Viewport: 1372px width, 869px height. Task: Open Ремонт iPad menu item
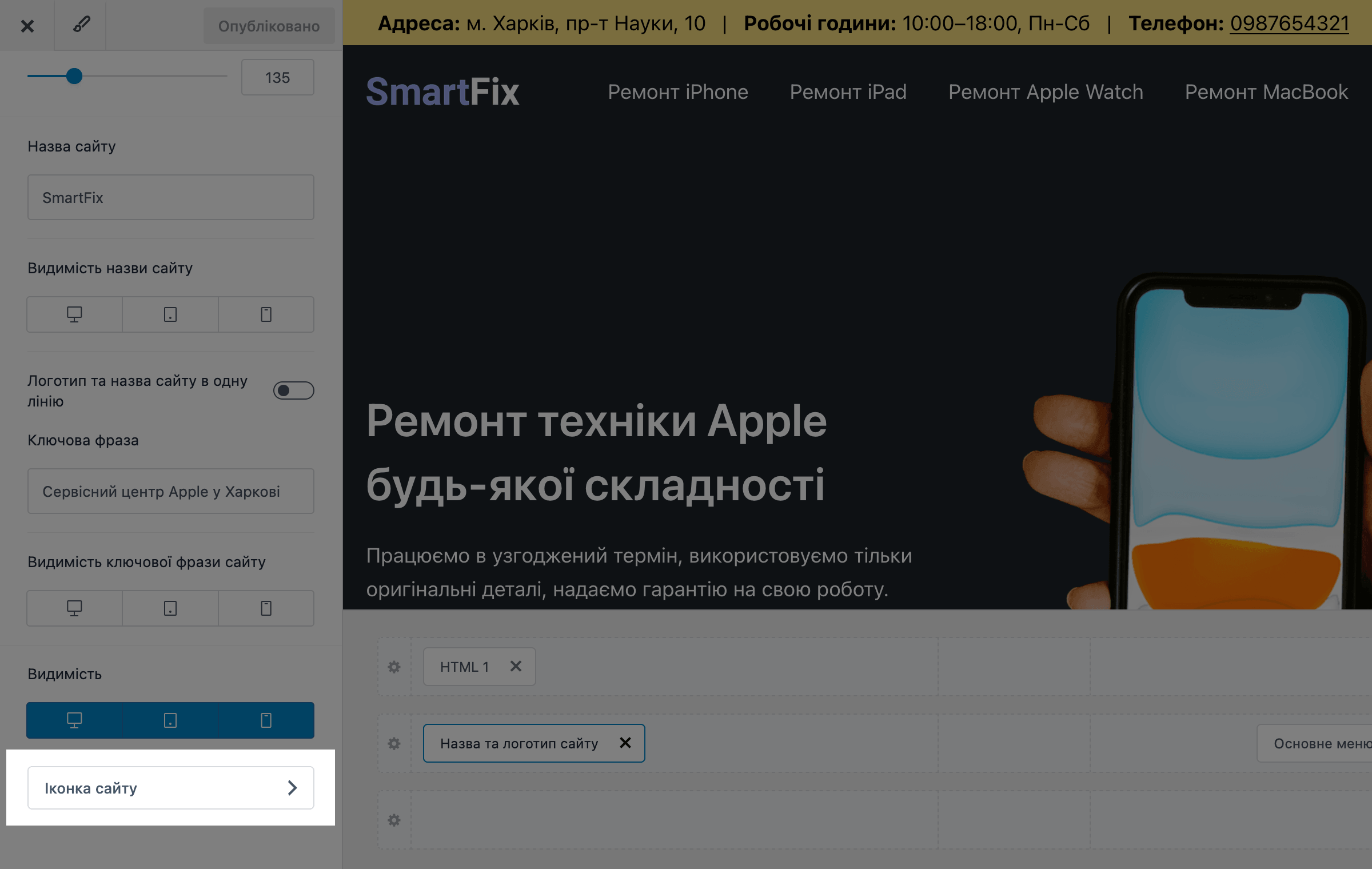(x=848, y=91)
